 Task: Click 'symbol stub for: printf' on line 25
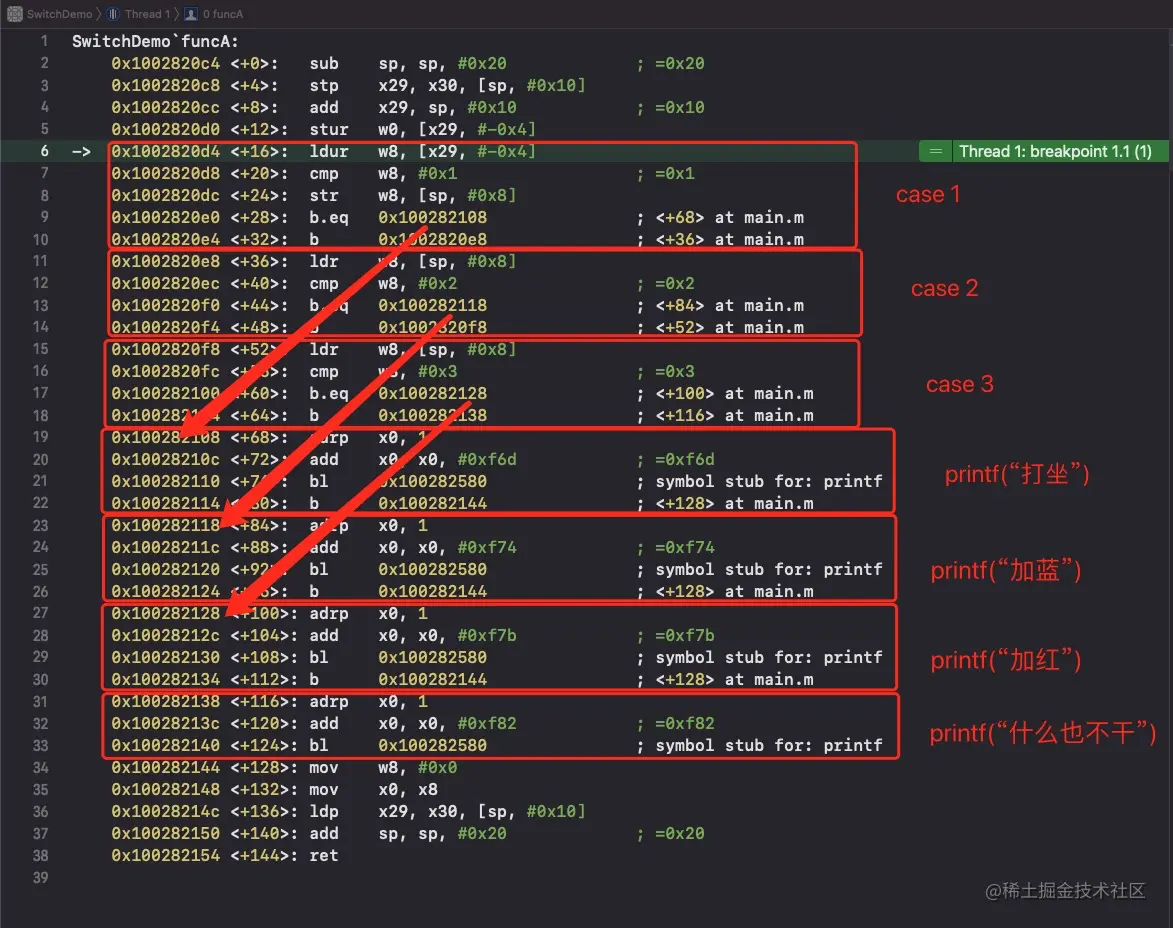pos(769,570)
